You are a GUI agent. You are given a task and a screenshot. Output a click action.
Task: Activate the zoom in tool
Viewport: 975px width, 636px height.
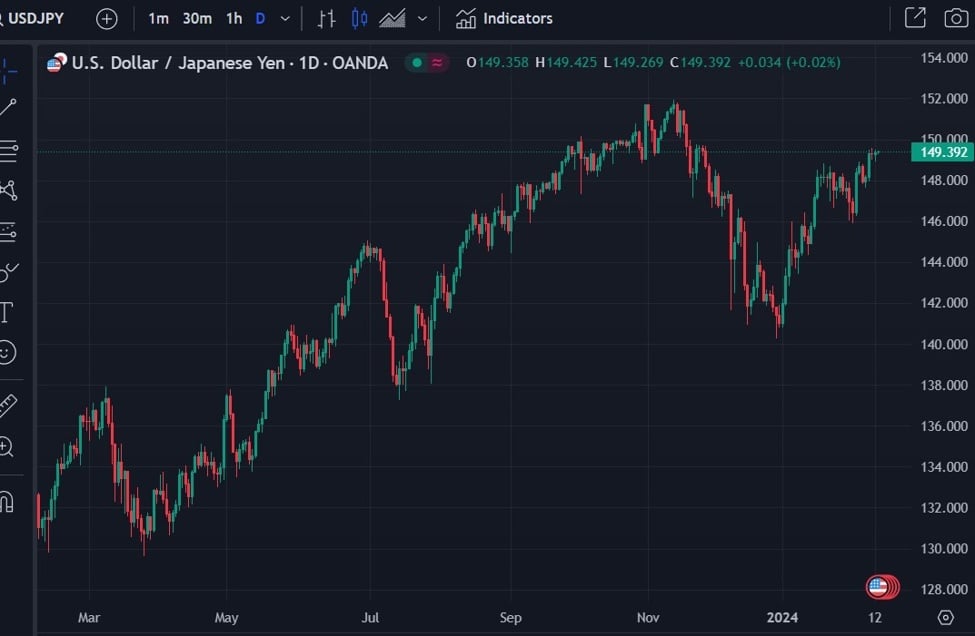(7, 446)
